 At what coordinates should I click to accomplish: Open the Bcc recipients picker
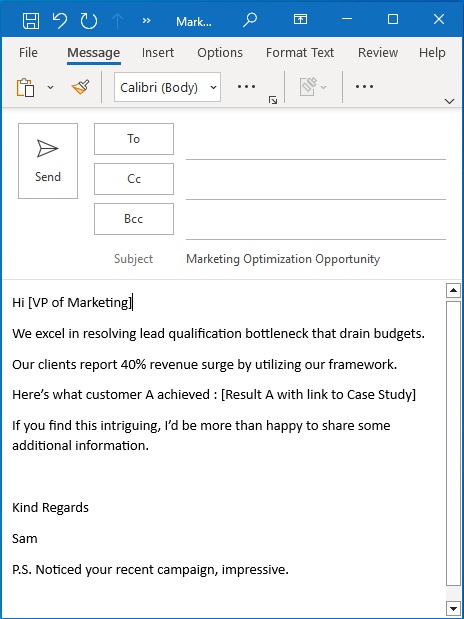(x=134, y=219)
